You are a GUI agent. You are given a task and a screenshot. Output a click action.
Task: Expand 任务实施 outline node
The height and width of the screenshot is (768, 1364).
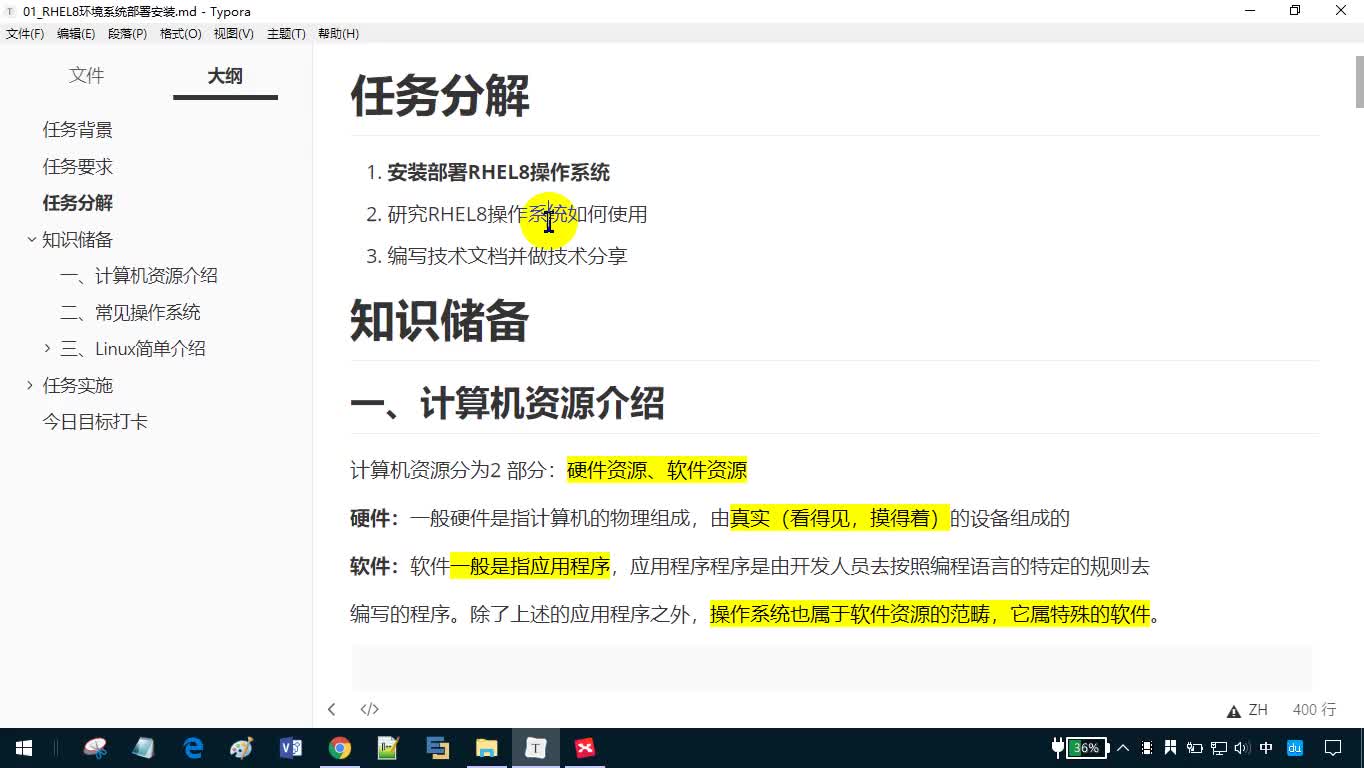[x=30, y=386]
